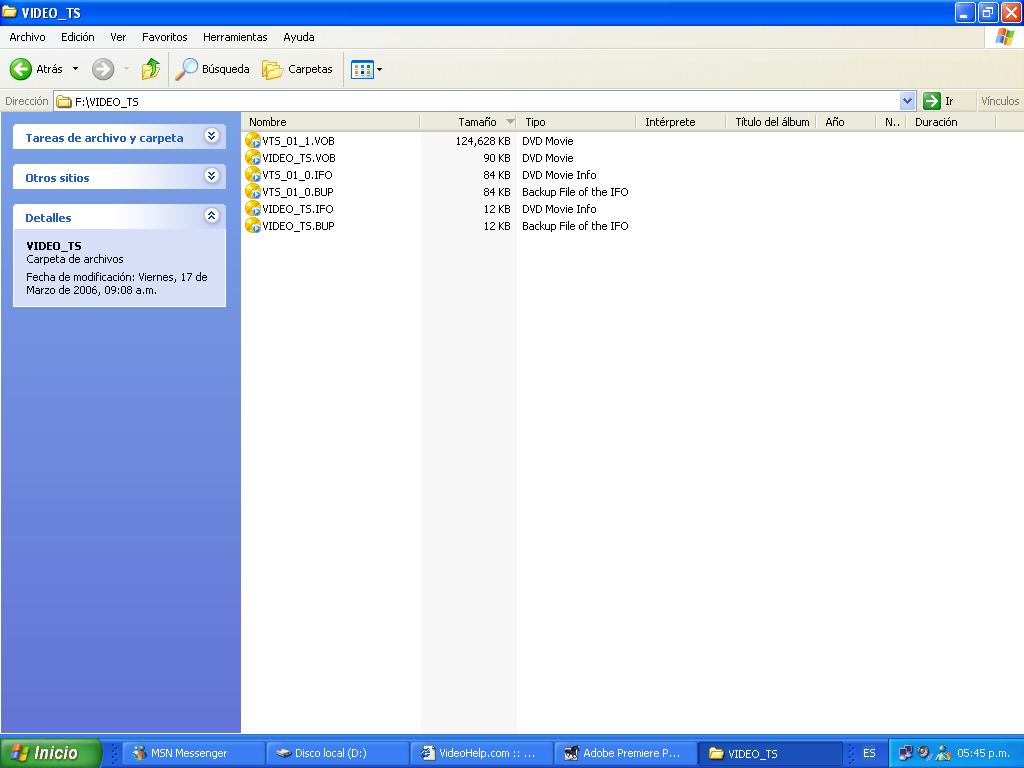Select the VIDEO_TS.BUP file icon

[x=253, y=225]
